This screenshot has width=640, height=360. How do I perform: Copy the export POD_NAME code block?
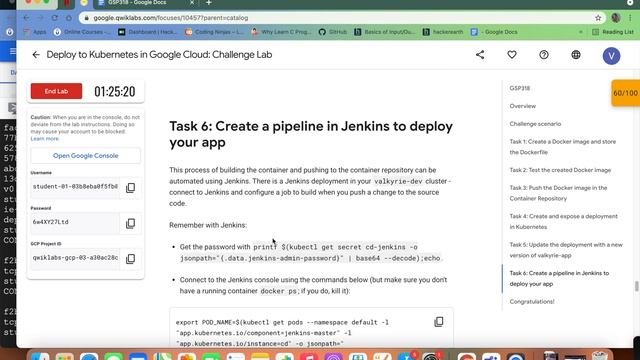[x=439, y=322]
